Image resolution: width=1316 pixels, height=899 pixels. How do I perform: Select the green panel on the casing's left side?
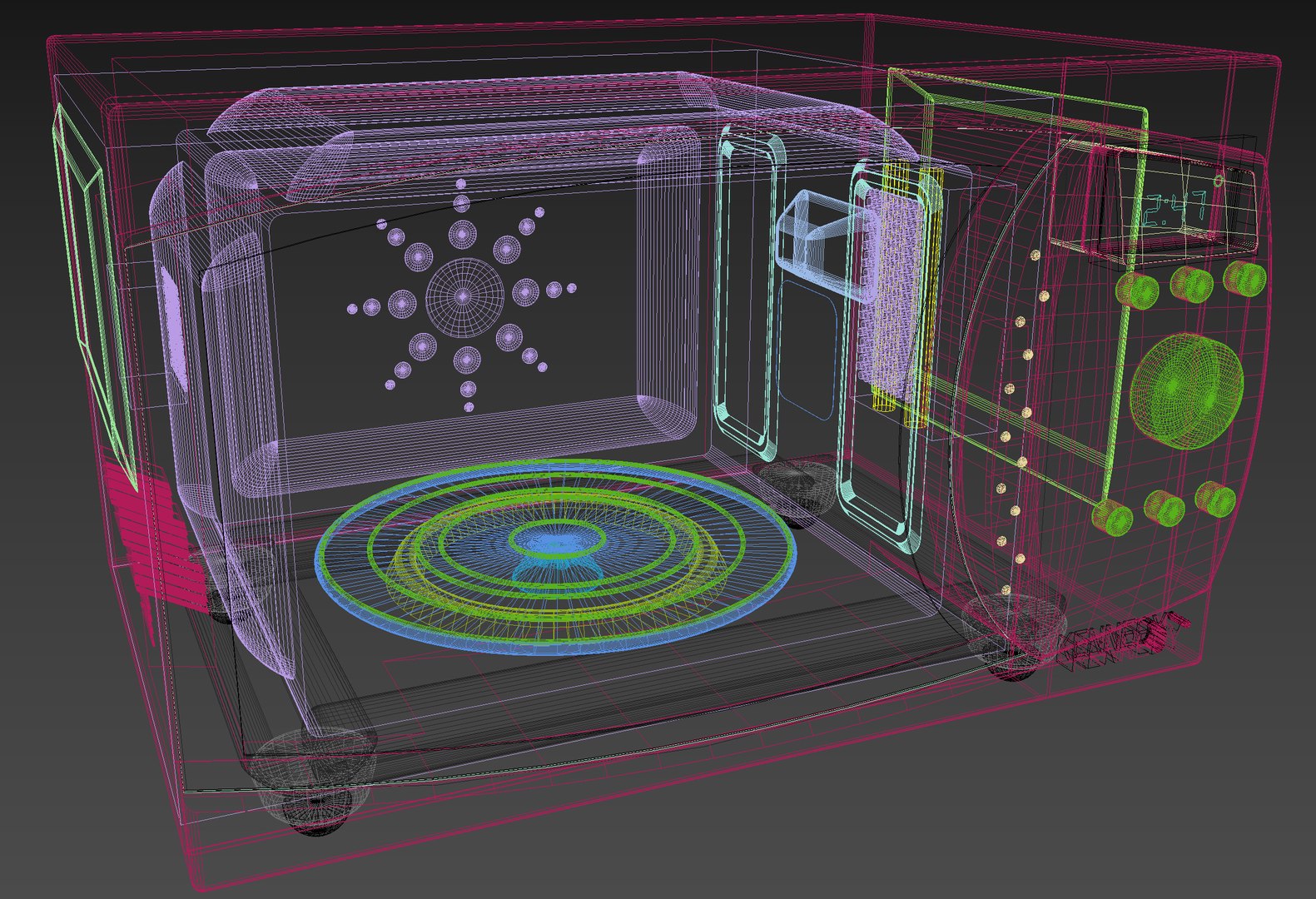93,296
